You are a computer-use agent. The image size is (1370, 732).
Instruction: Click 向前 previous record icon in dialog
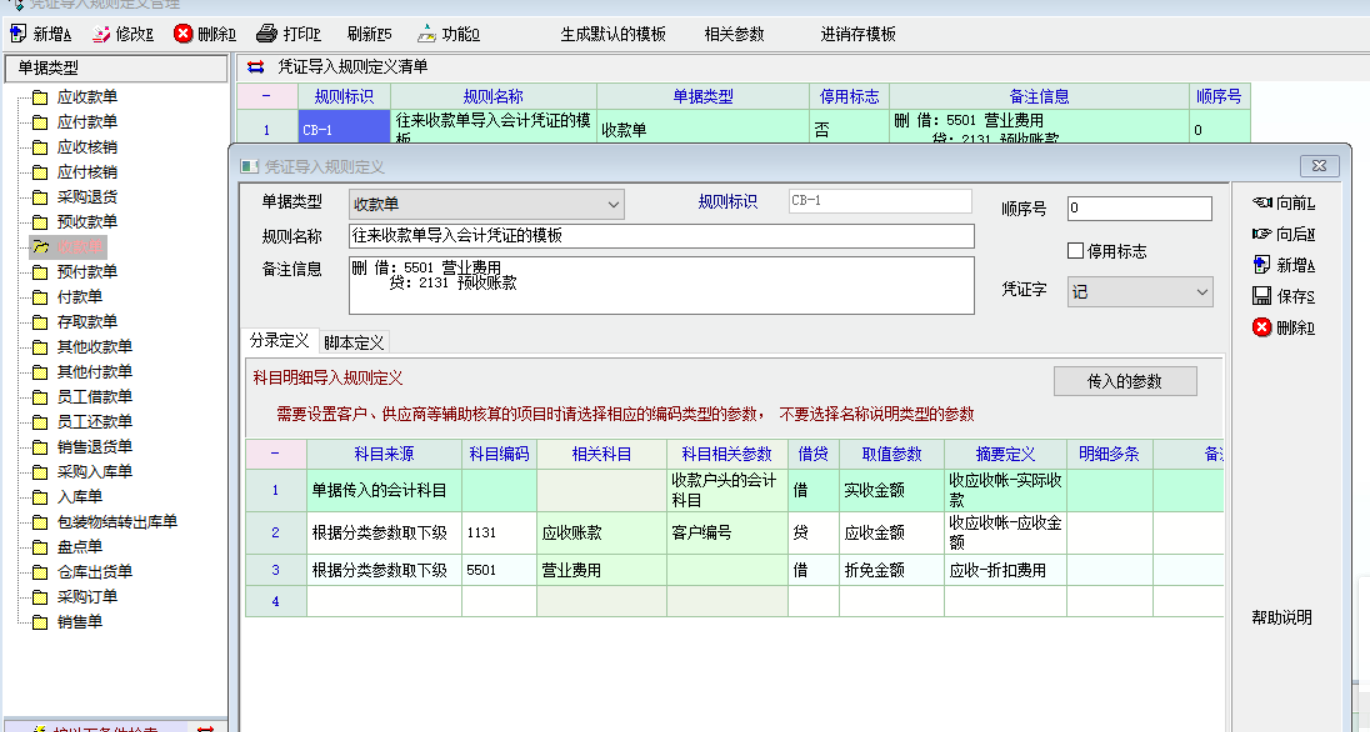1262,203
